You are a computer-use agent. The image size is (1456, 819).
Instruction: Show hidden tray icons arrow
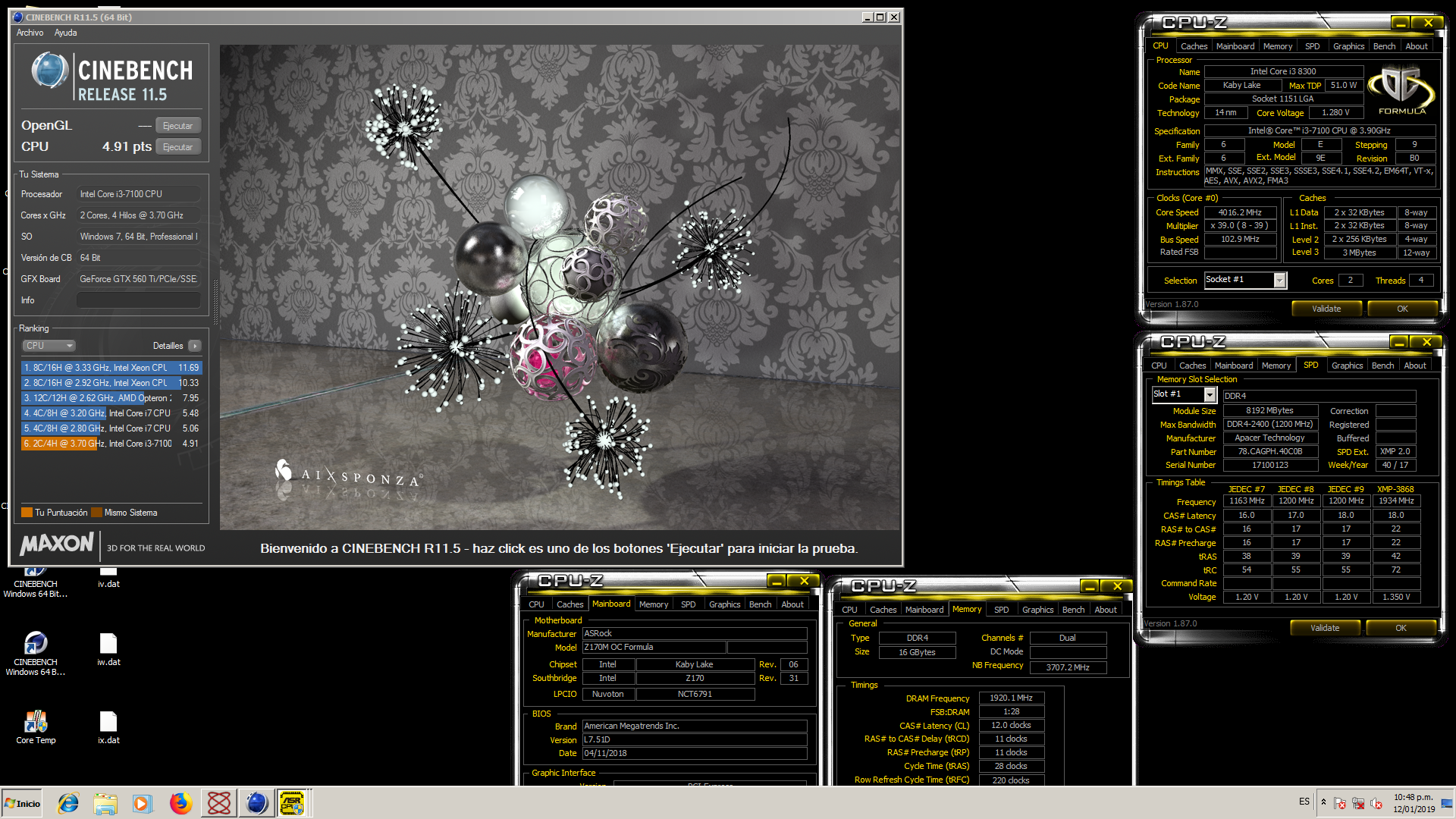1323,802
